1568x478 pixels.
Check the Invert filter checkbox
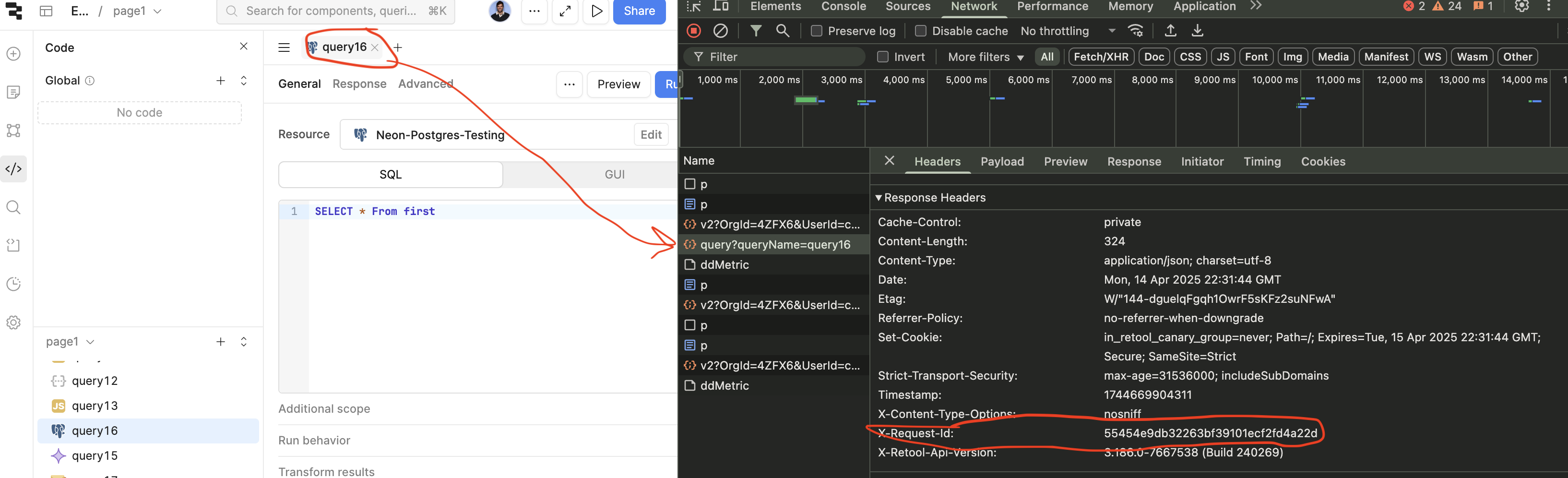pos(883,57)
